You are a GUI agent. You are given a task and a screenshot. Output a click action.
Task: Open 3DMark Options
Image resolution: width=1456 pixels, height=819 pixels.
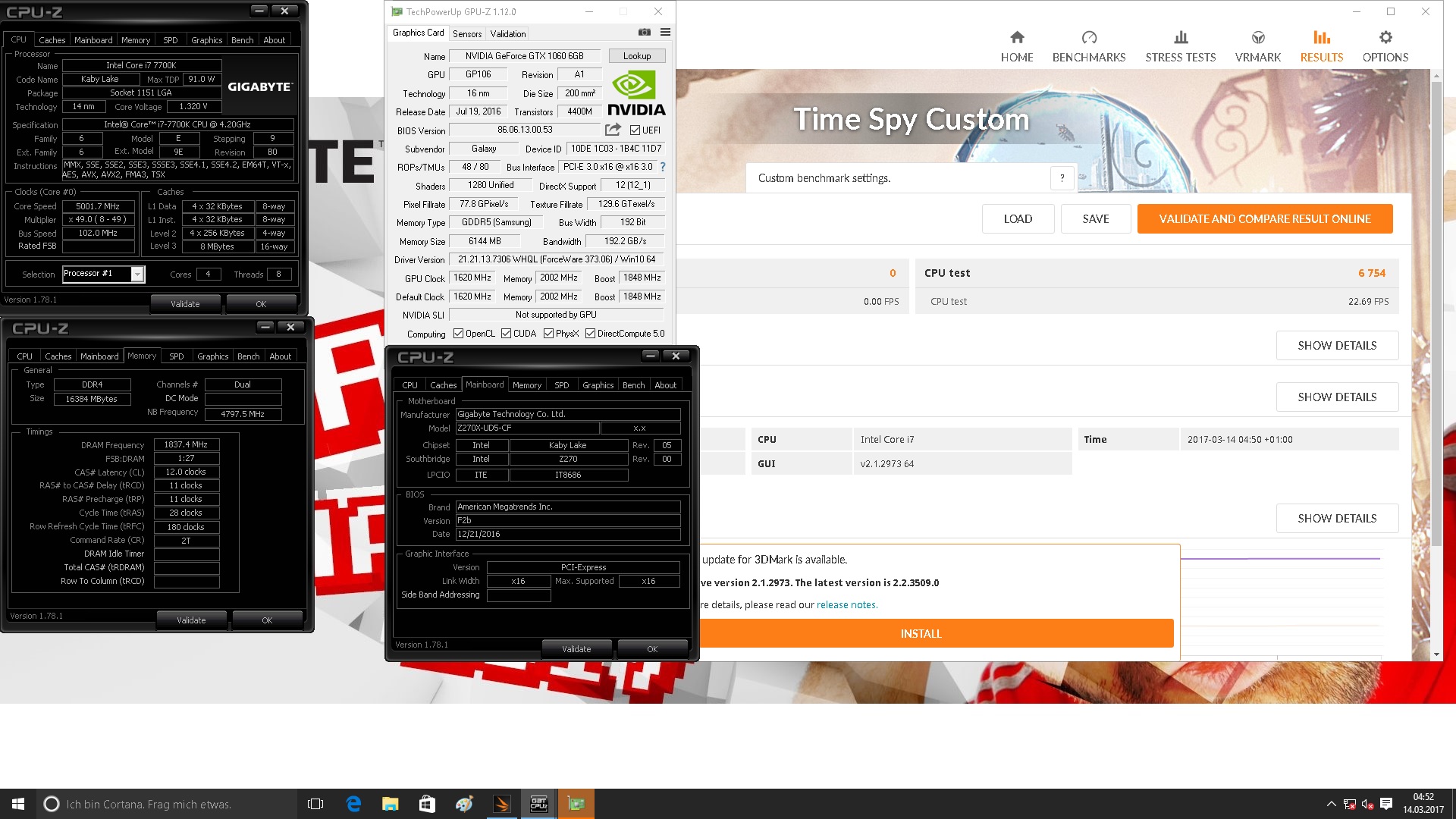pyautogui.click(x=1385, y=46)
